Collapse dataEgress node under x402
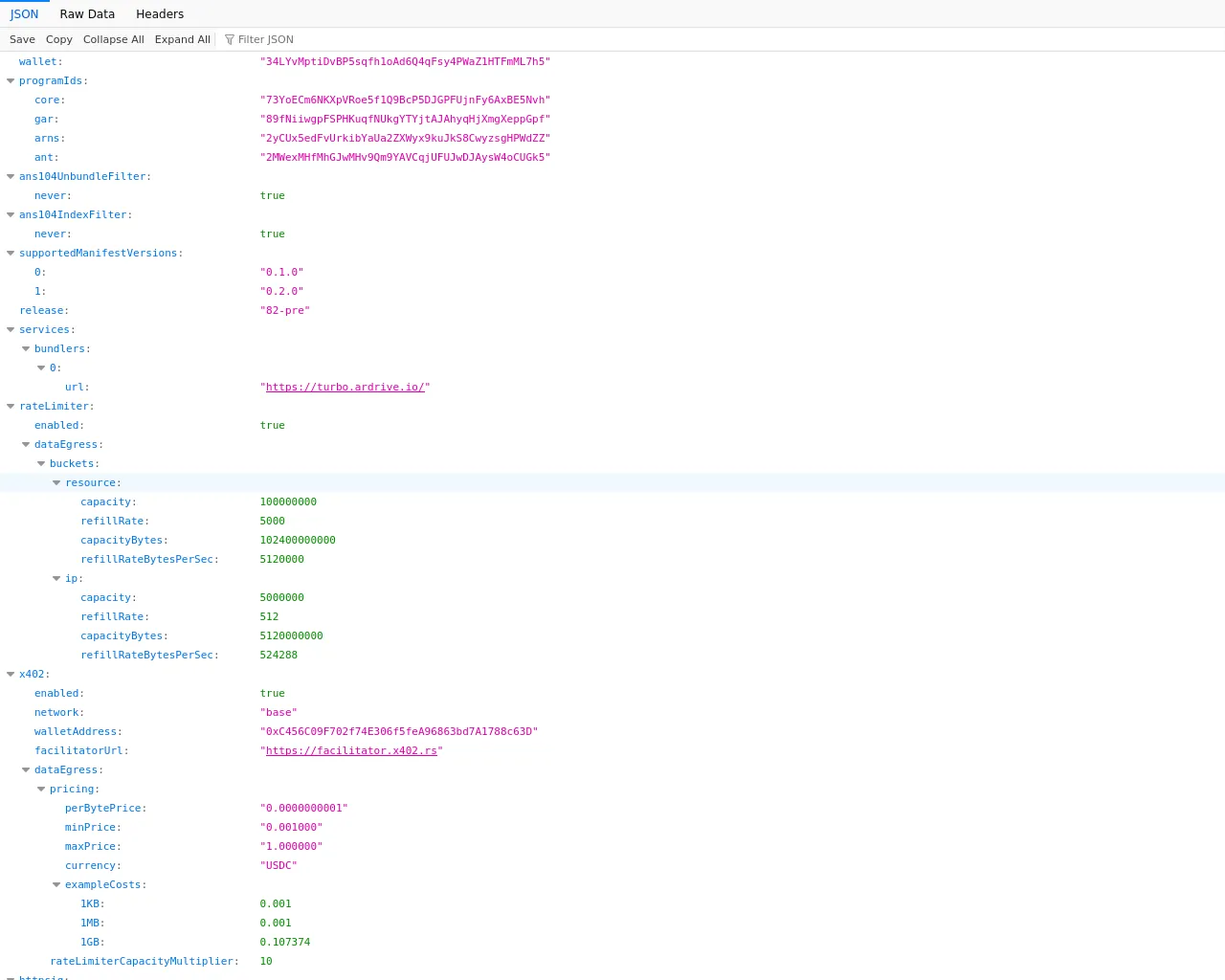This screenshot has height=980, width=1225. pyautogui.click(x=26, y=770)
